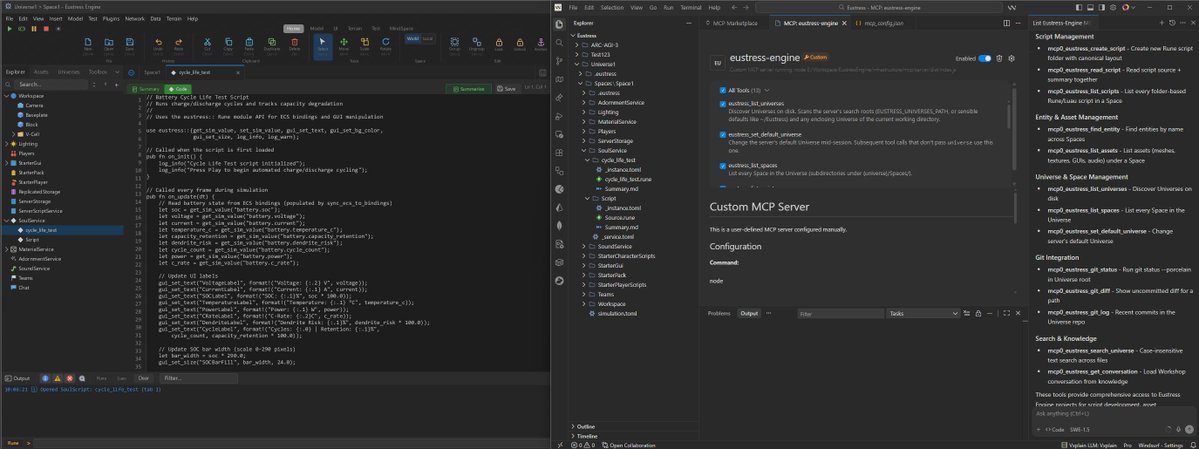Open the Tasks dropdown in Output panel
The image size is (1199, 449).
(923, 314)
